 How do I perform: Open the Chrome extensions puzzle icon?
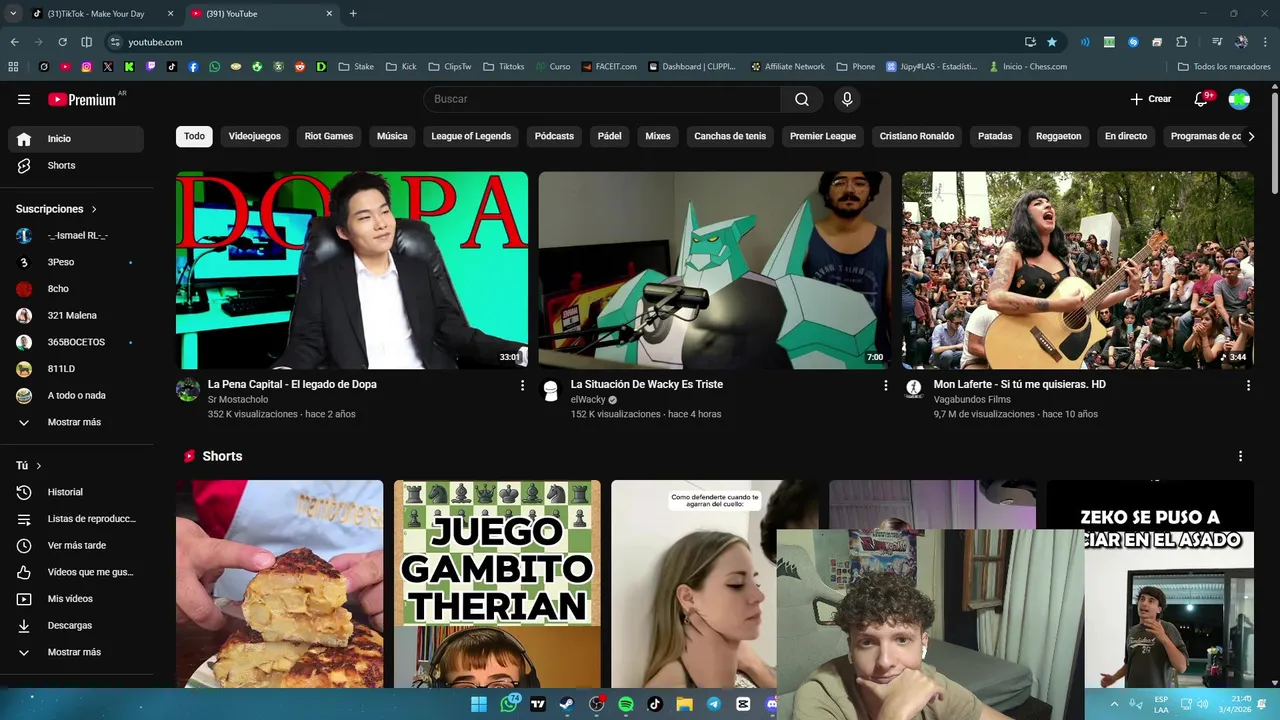tap(1181, 42)
